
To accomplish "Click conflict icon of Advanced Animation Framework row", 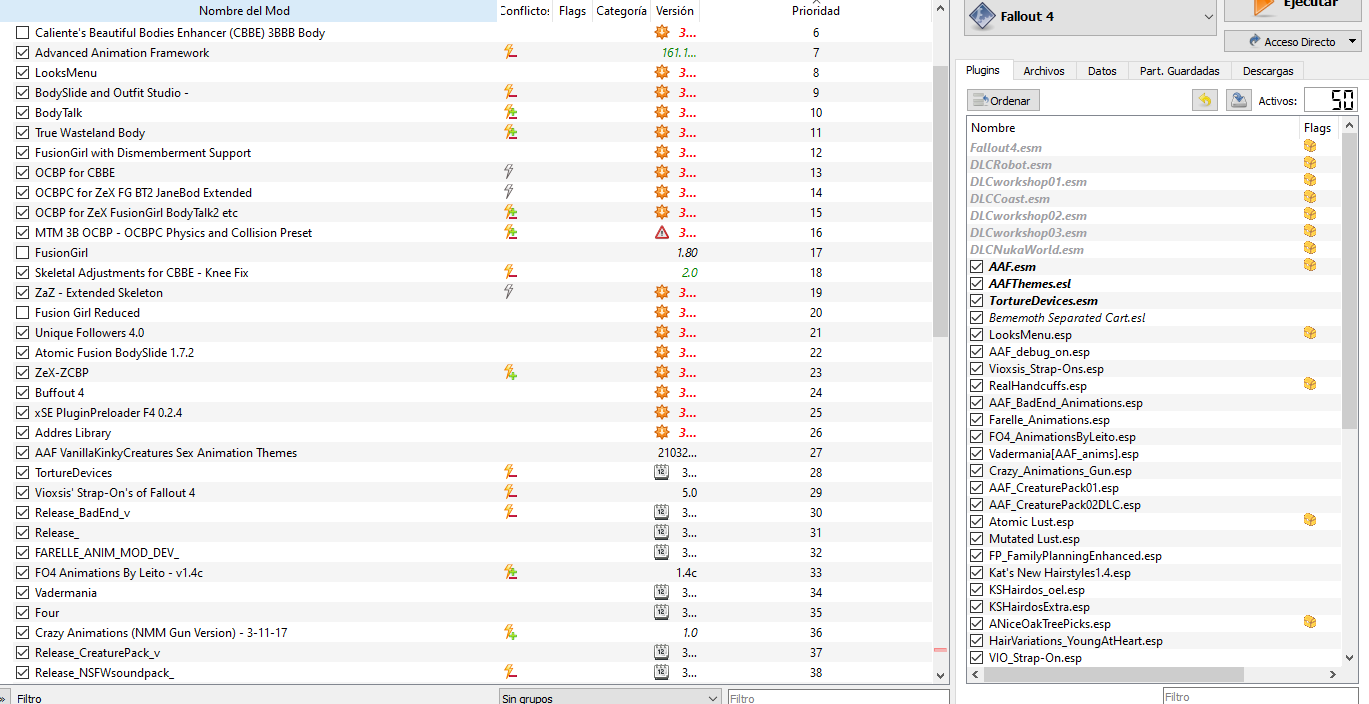I will [510, 52].
